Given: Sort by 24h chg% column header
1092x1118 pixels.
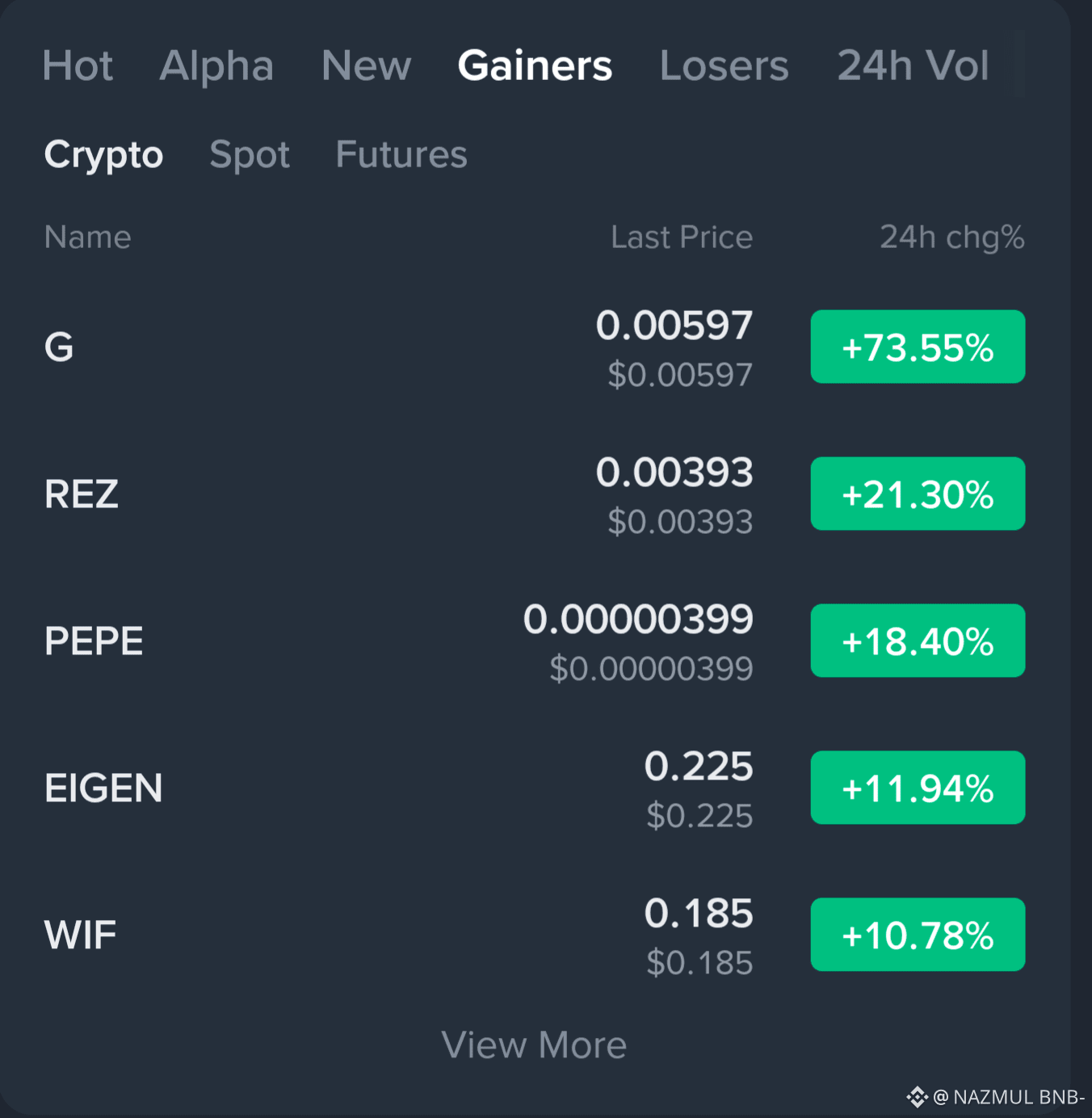Looking at the screenshot, I should click(951, 237).
